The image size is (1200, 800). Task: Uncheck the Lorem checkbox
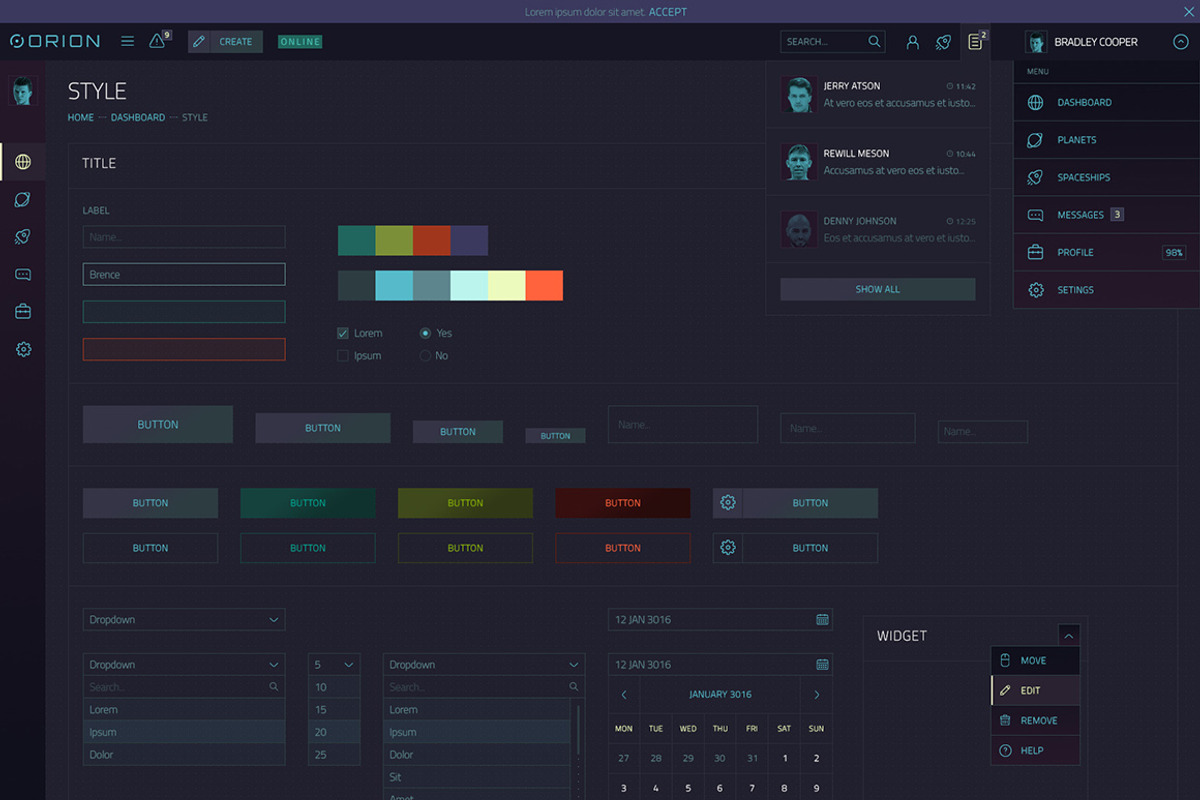coord(342,333)
